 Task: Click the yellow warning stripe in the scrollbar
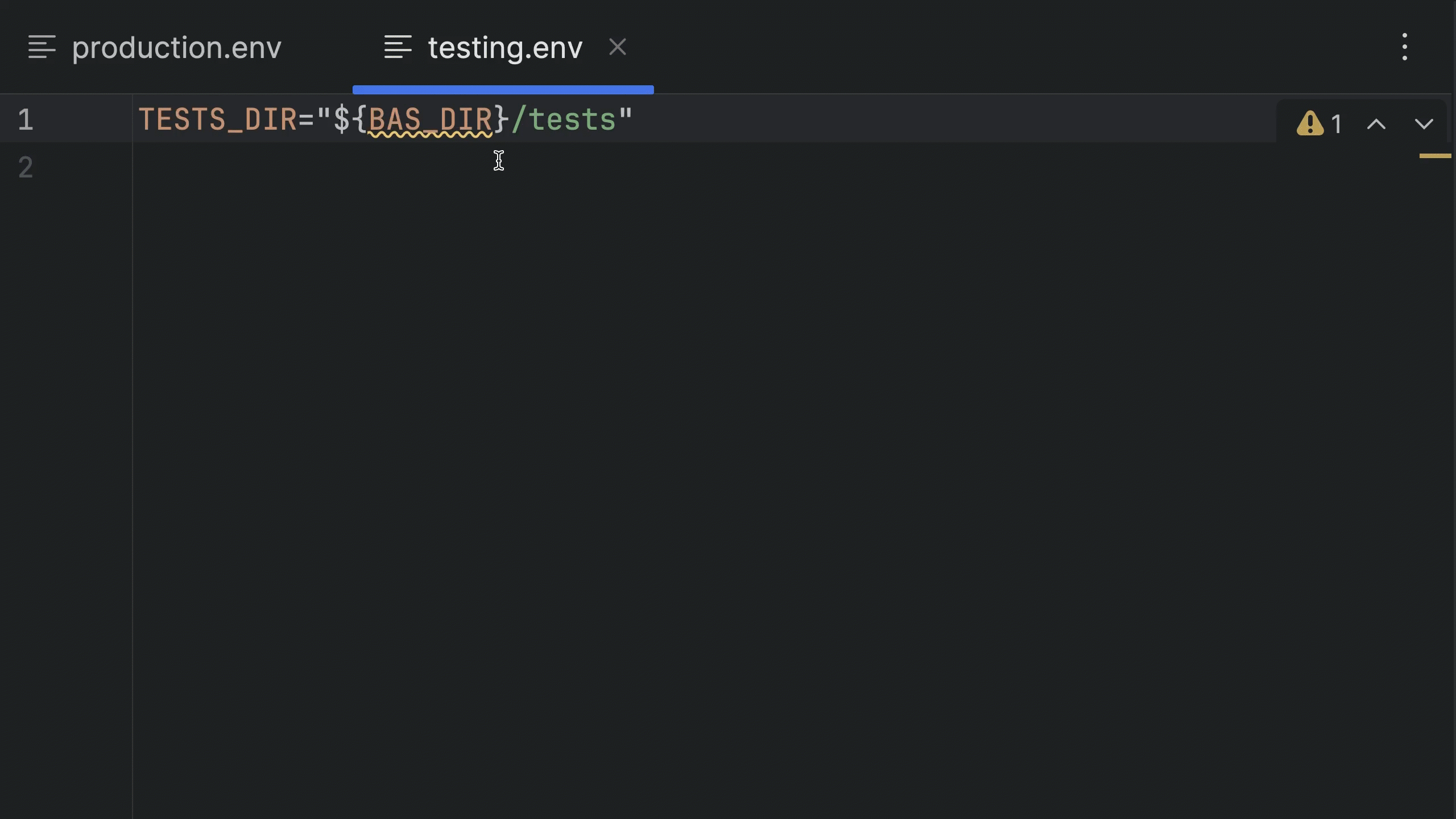click(1436, 156)
